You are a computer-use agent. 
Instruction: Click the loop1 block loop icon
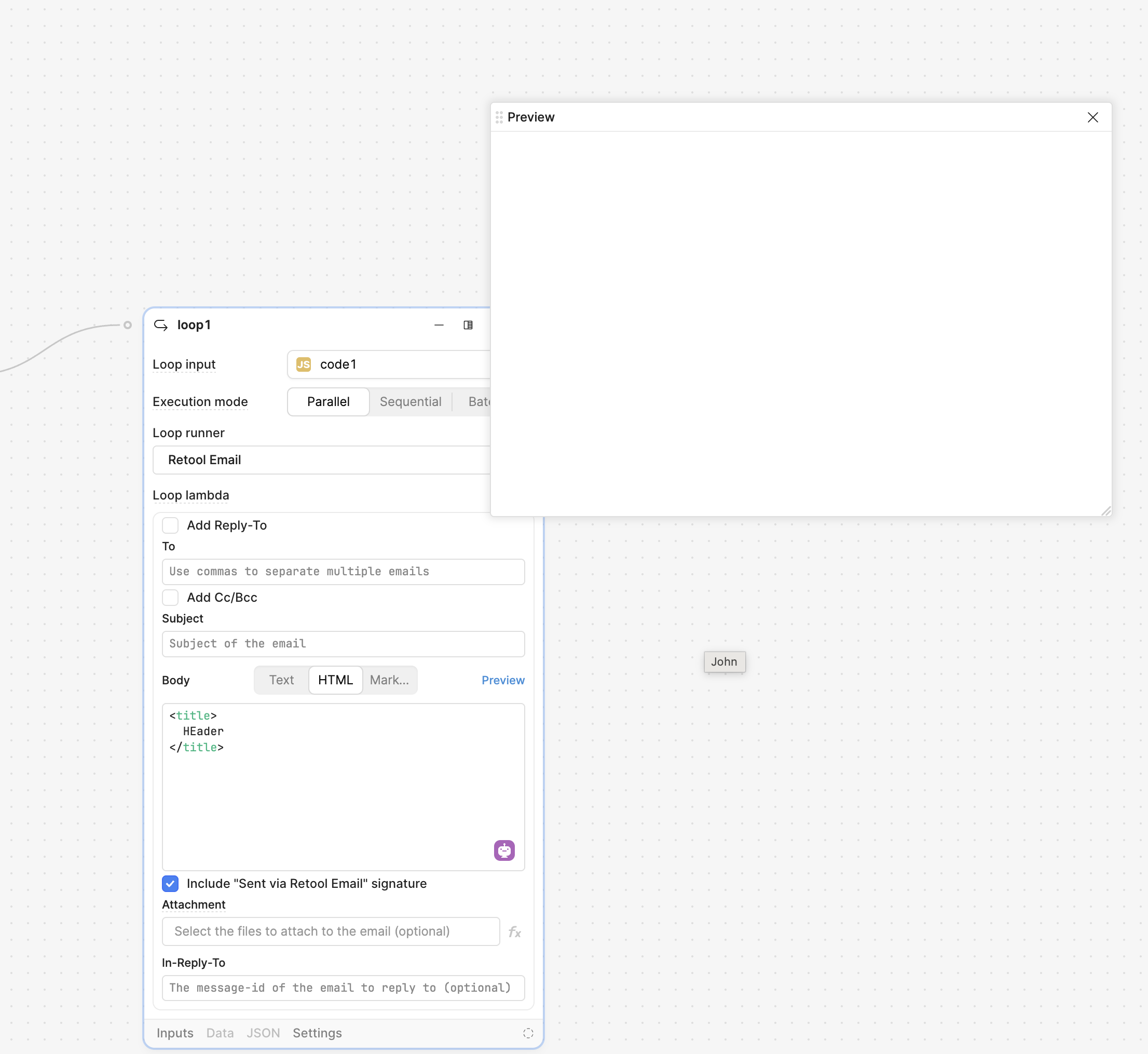click(161, 325)
